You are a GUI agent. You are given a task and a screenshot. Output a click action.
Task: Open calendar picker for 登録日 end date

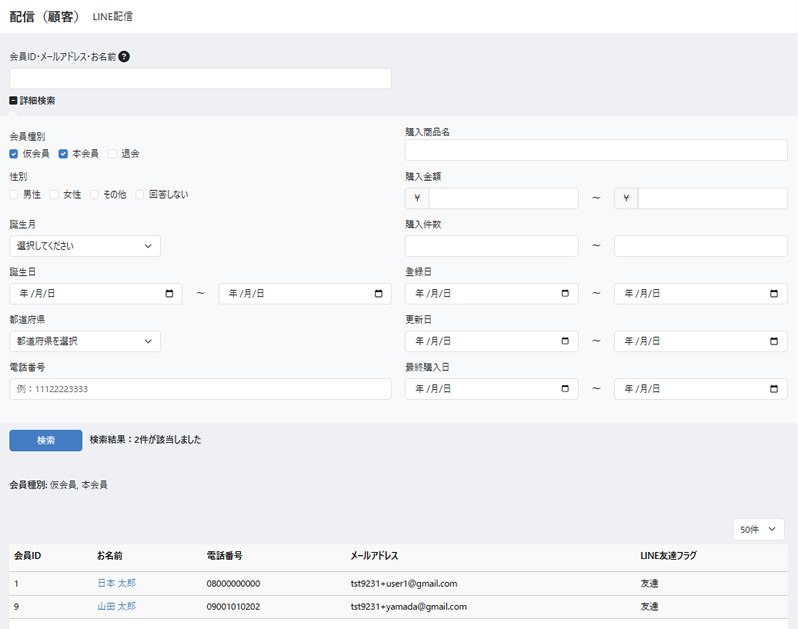pos(774,294)
